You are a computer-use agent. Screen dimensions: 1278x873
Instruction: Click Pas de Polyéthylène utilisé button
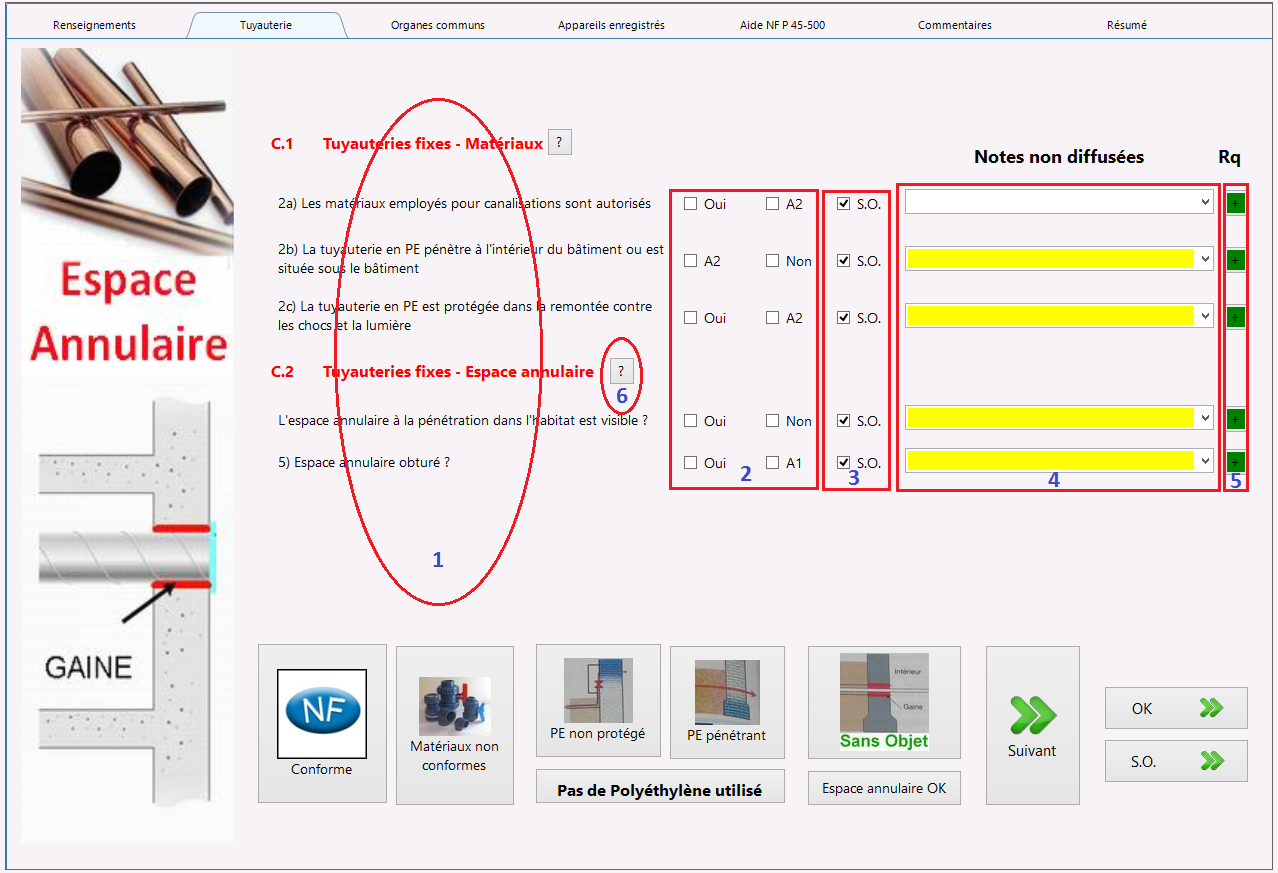(660, 790)
